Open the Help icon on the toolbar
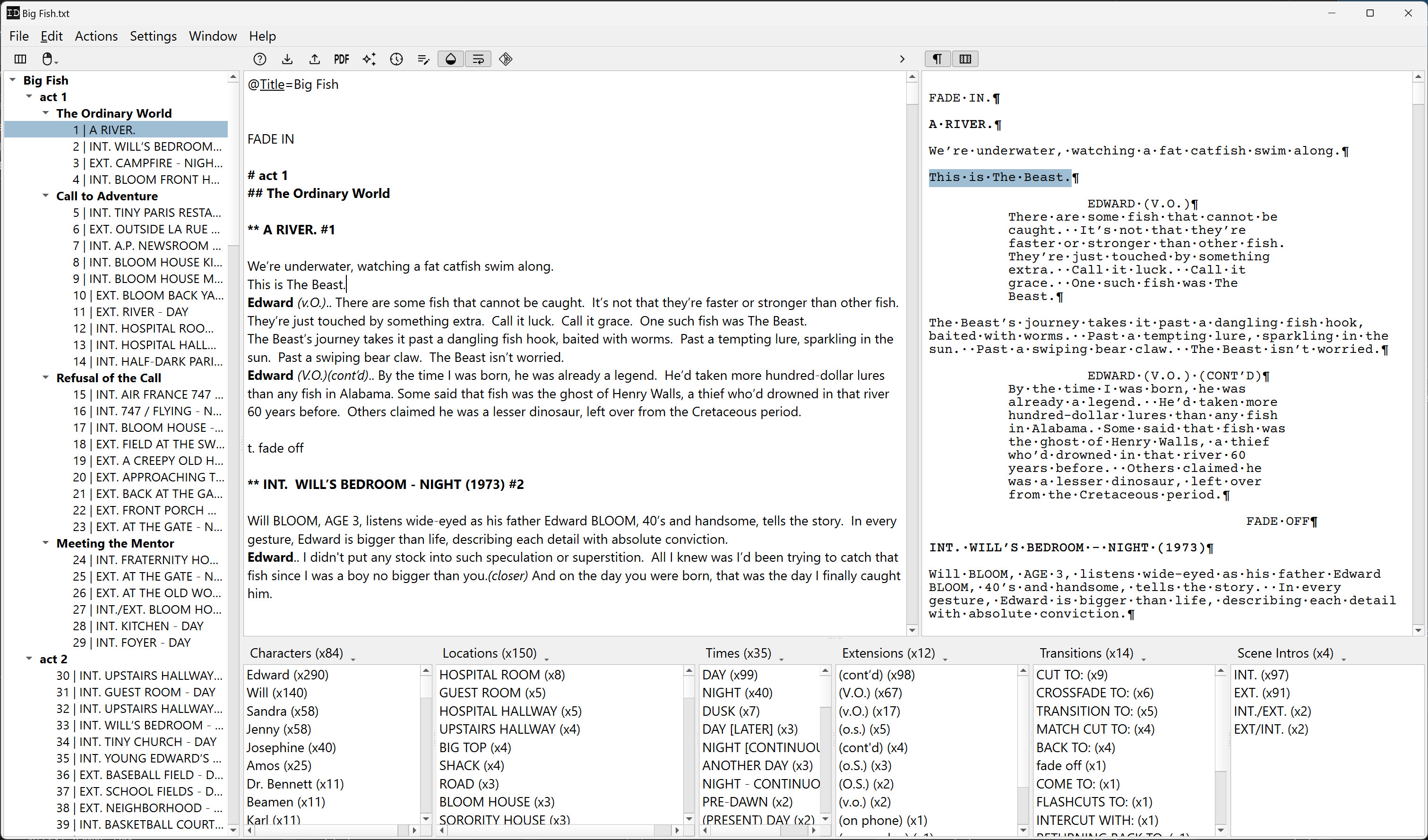The image size is (1428, 840). [x=259, y=59]
